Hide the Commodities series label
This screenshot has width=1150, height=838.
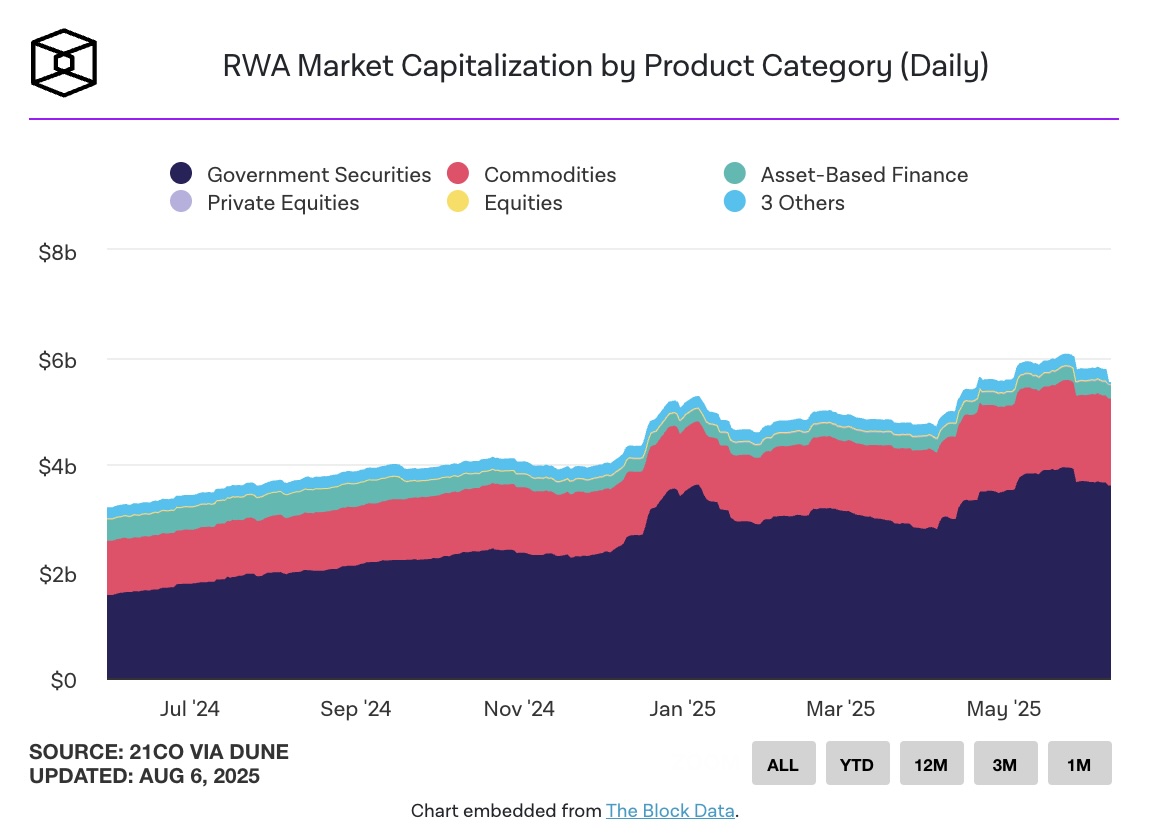[550, 174]
